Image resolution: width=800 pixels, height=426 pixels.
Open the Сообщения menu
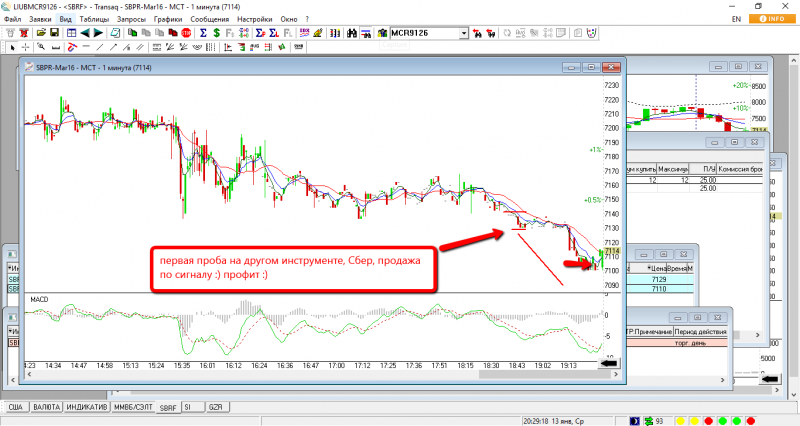tap(210, 19)
